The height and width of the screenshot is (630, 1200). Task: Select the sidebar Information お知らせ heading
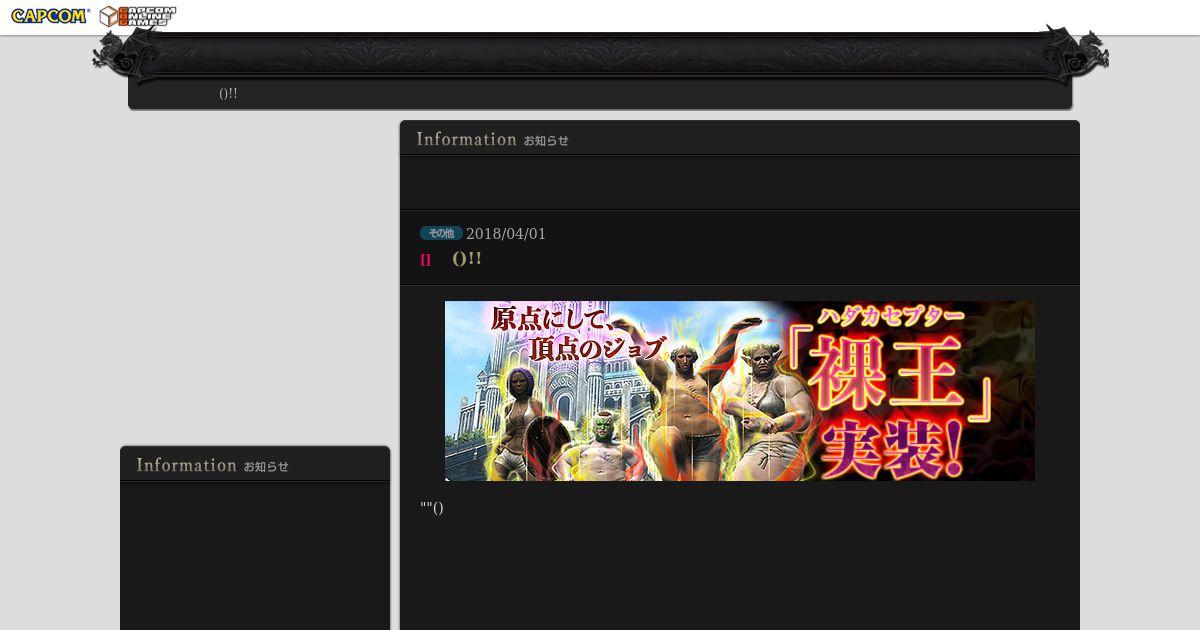pyautogui.click(x=212, y=466)
